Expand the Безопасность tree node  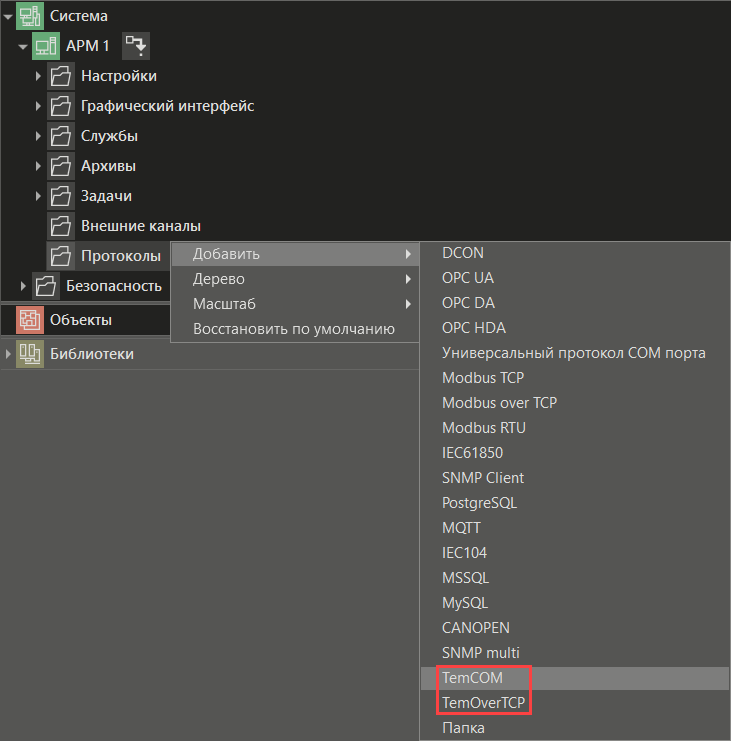tap(23, 286)
